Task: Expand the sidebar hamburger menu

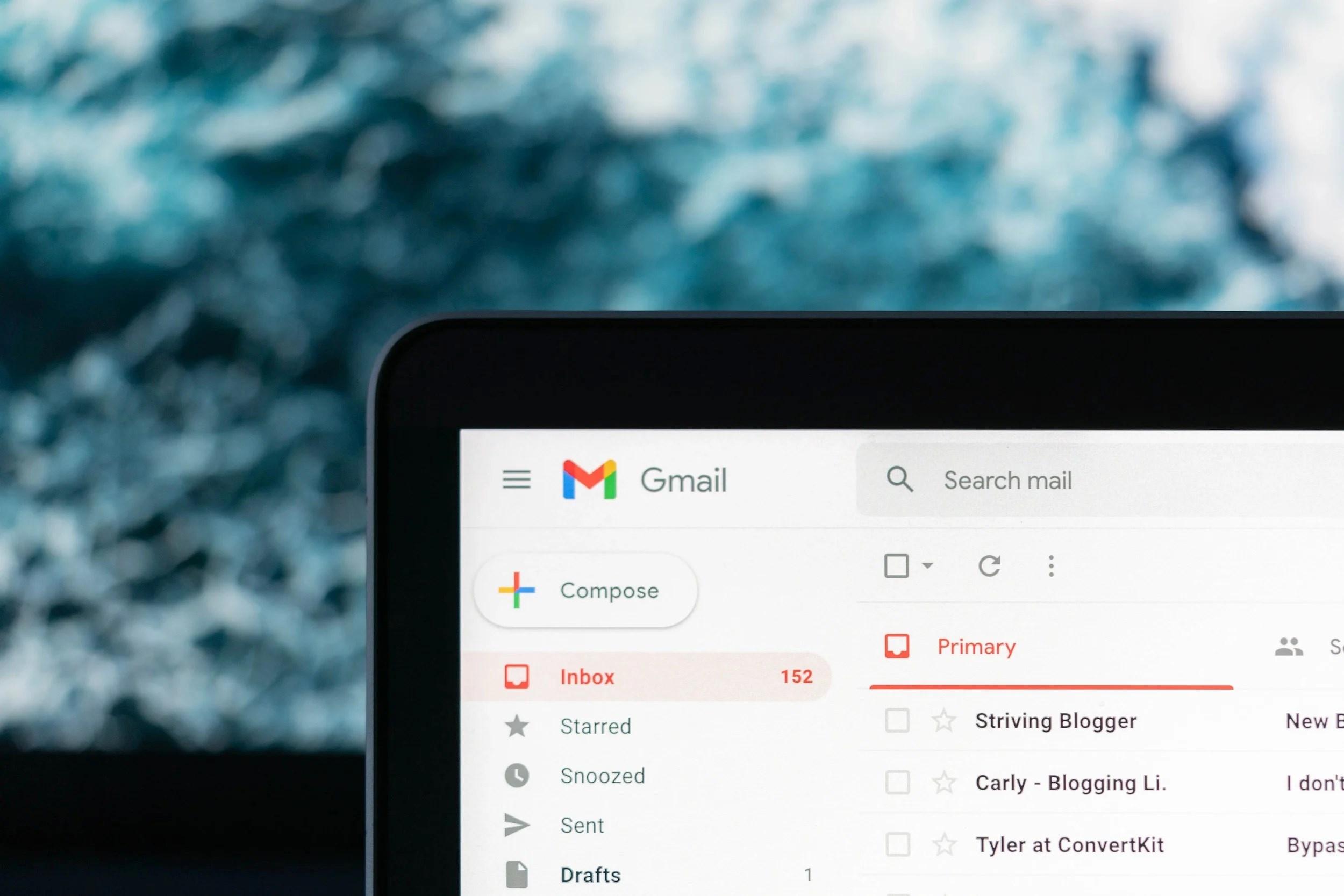Action: pos(515,480)
